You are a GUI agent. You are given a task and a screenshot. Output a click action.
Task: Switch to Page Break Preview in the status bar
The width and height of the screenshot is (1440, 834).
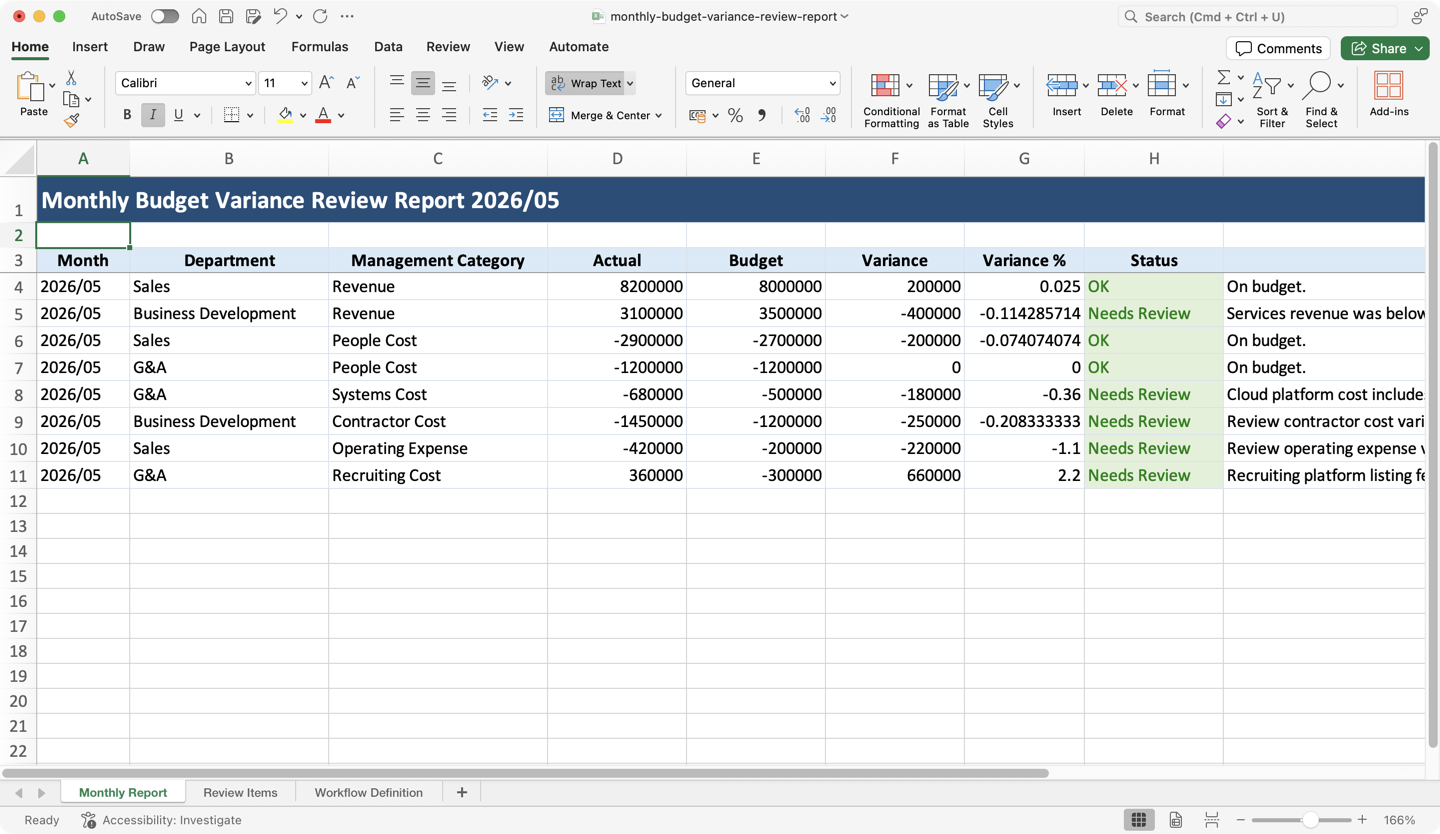tap(1211, 820)
